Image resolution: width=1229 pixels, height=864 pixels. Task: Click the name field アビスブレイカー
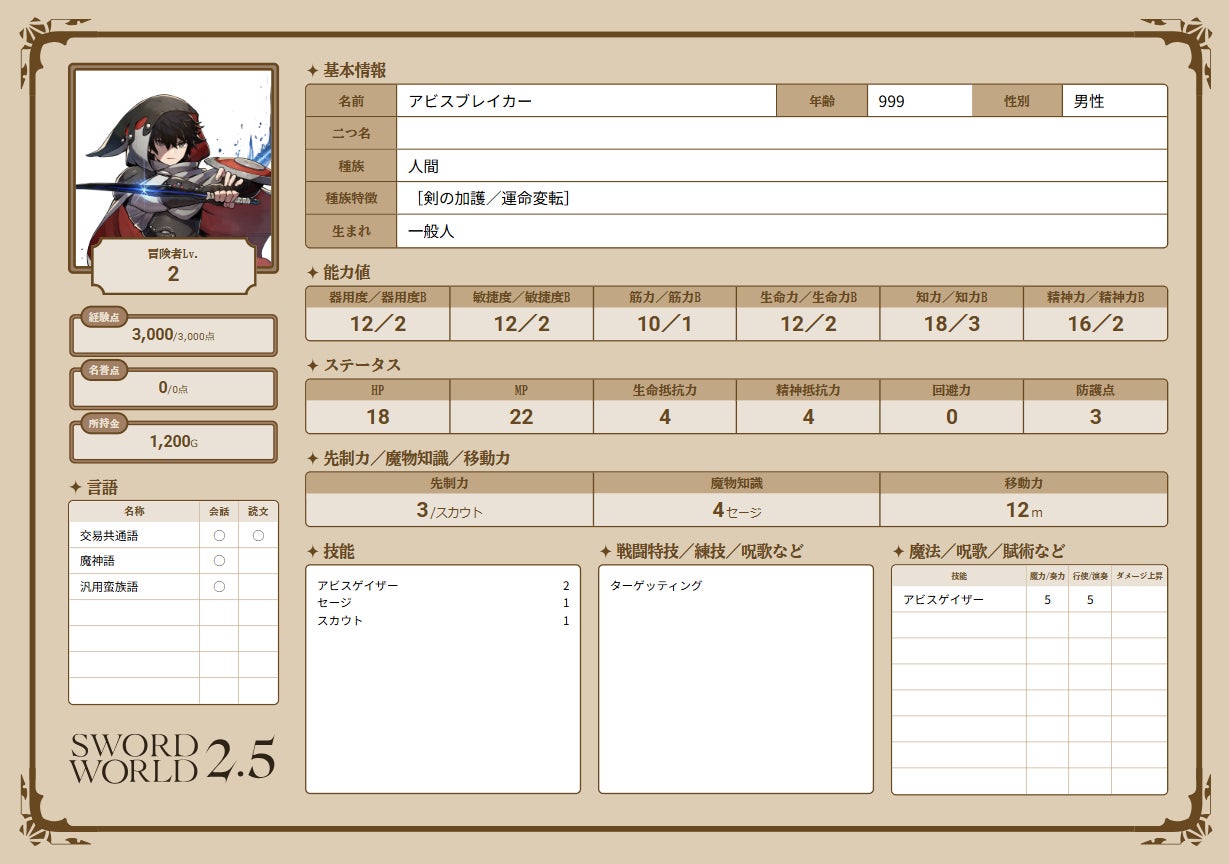pos(586,101)
